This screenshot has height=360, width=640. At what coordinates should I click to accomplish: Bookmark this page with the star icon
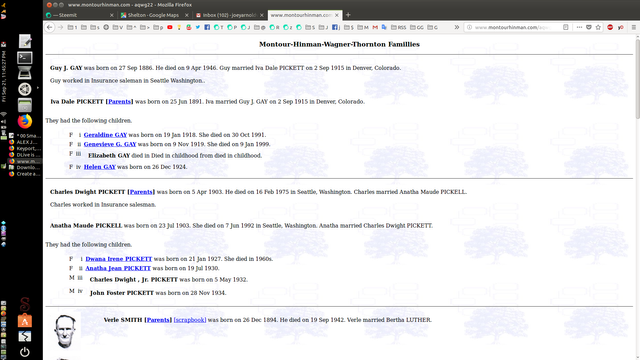[x=598, y=27]
